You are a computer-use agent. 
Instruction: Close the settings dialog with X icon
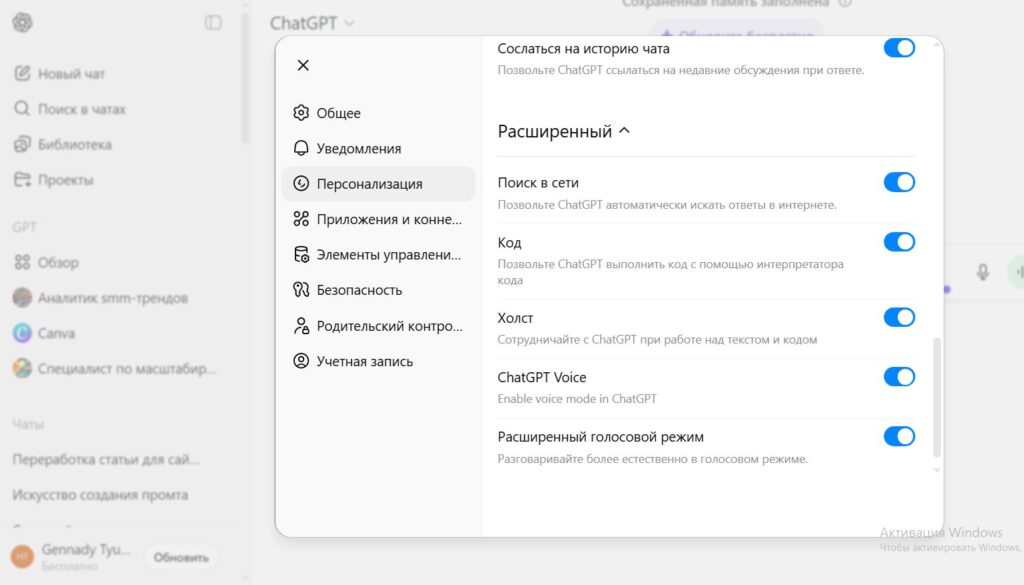click(303, 65)
